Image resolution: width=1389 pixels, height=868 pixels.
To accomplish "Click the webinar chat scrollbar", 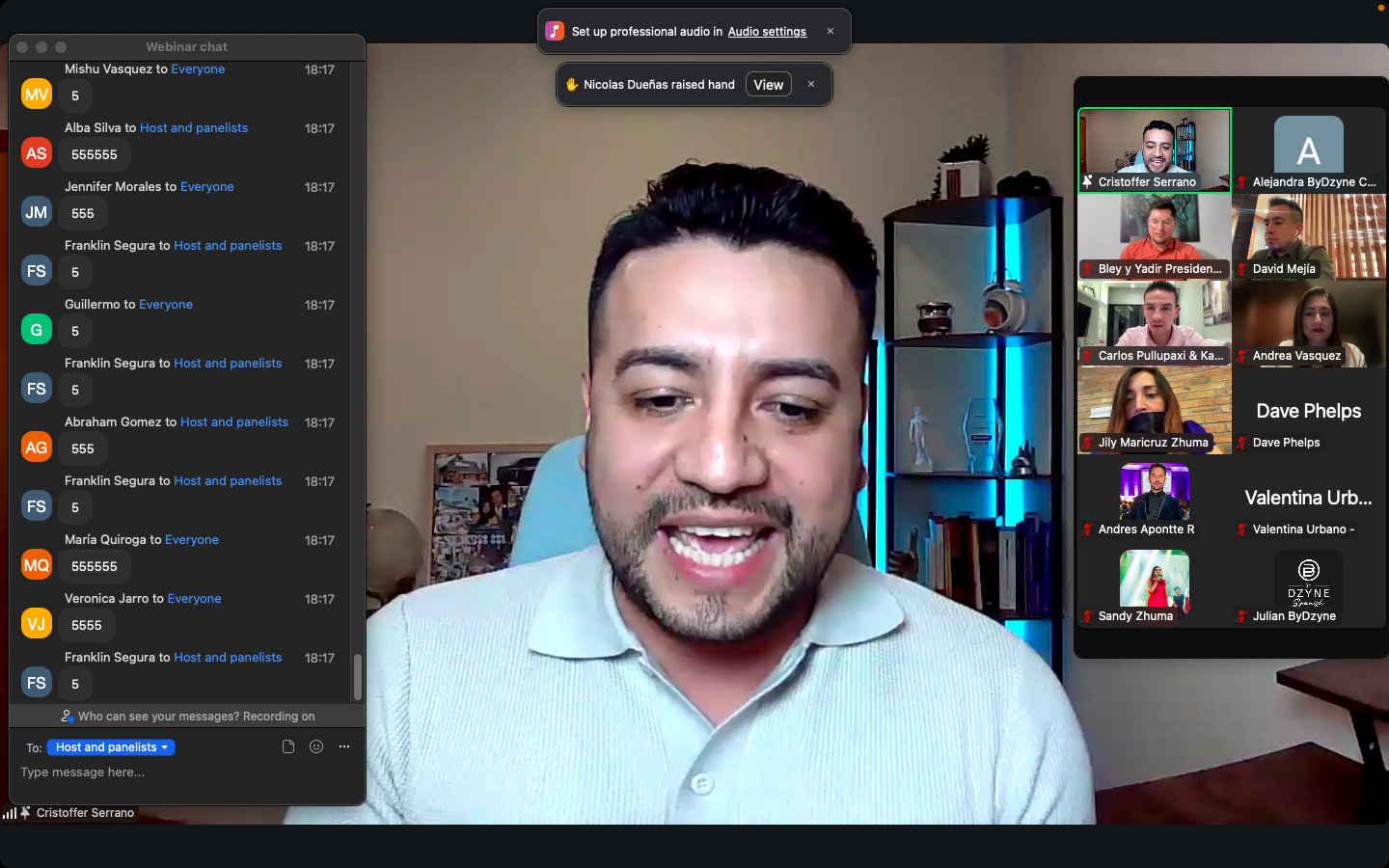I will [358, 677].
